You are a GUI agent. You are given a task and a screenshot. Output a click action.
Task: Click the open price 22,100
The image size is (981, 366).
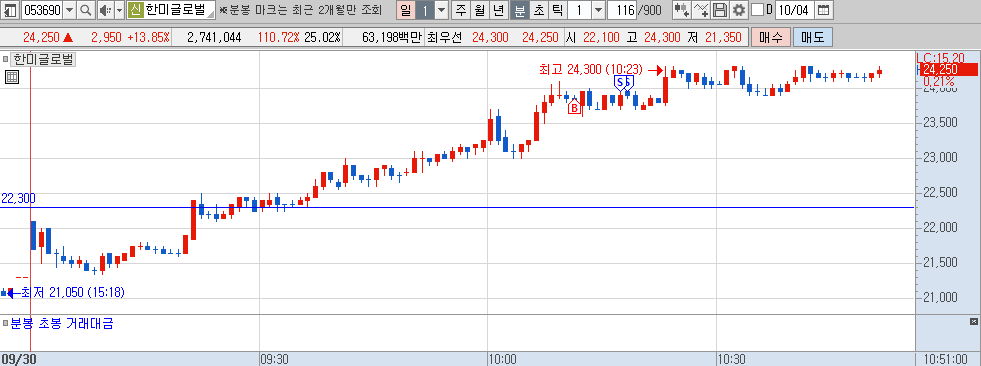(x=601, y=38)
